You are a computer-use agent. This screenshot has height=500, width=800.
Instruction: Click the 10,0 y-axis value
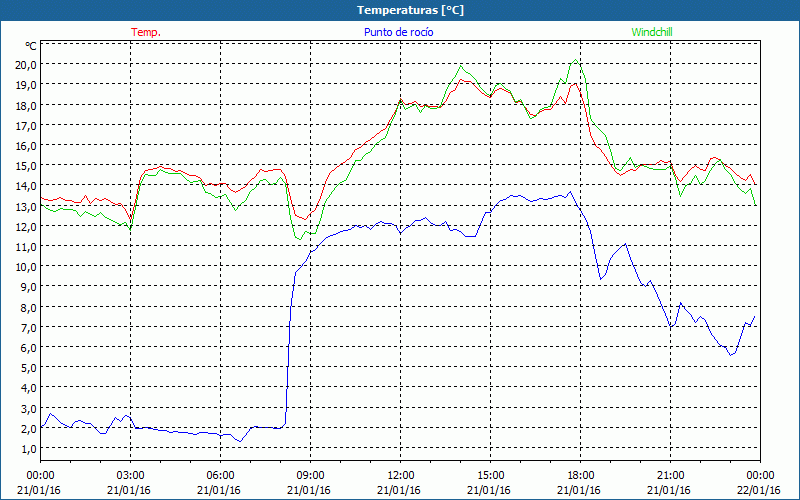point(26,267)
